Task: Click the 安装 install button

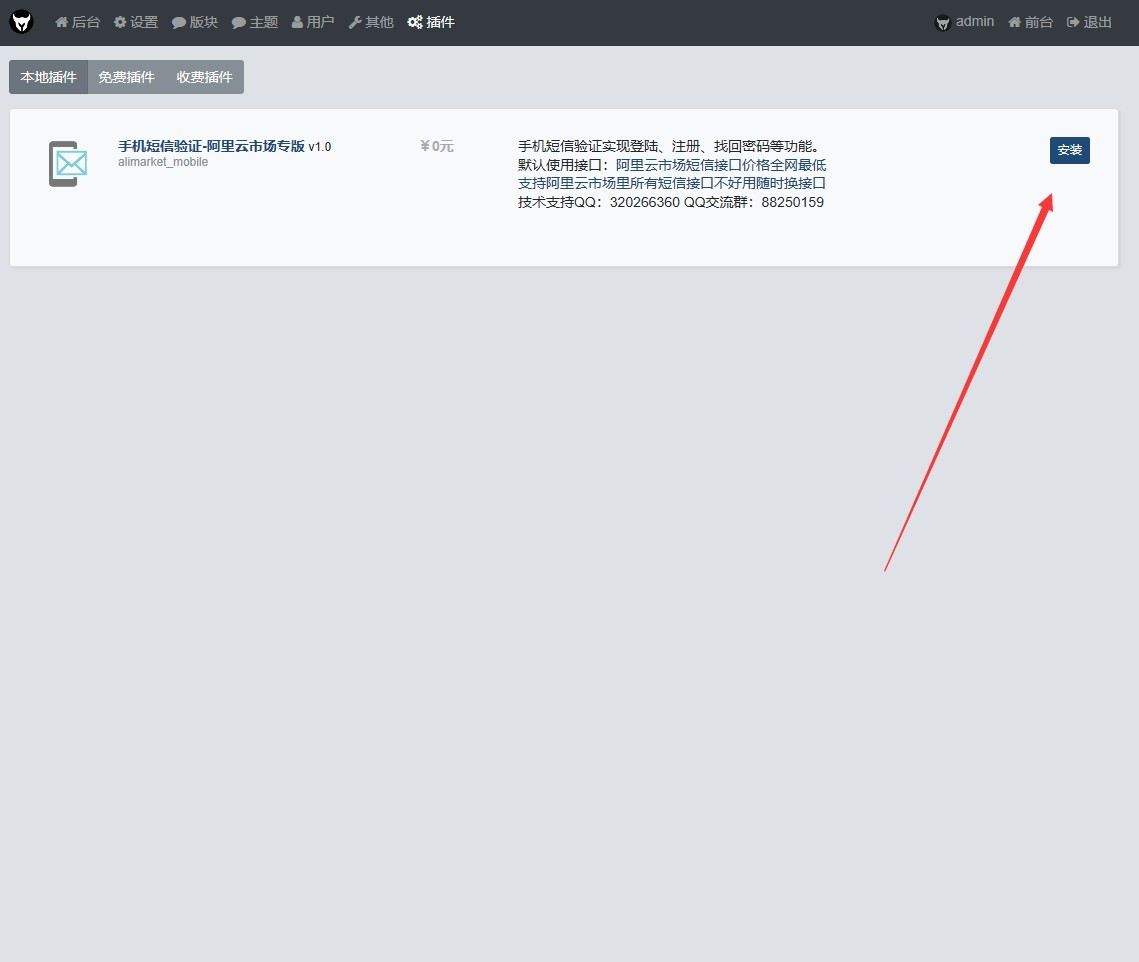Action: pos(1069,150)
